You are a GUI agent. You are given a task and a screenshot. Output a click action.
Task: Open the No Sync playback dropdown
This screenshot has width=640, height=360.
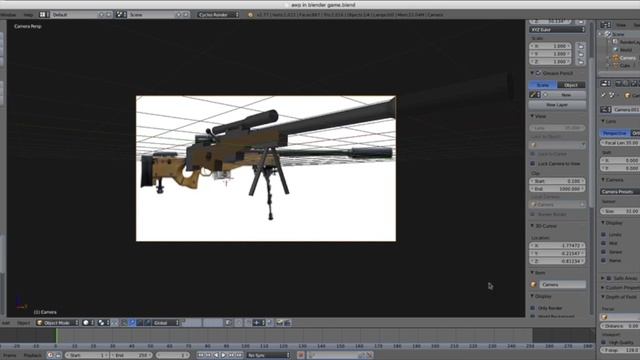click(x=268, y=355)
